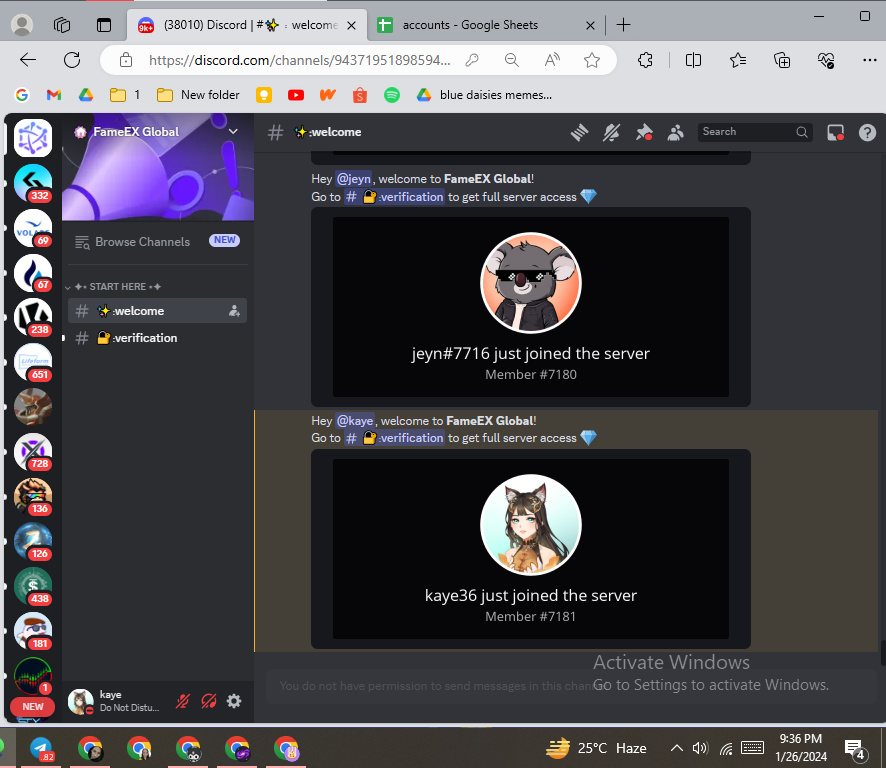886x768 pixels.
Task: Open a new browser tab
Action: 623,25
